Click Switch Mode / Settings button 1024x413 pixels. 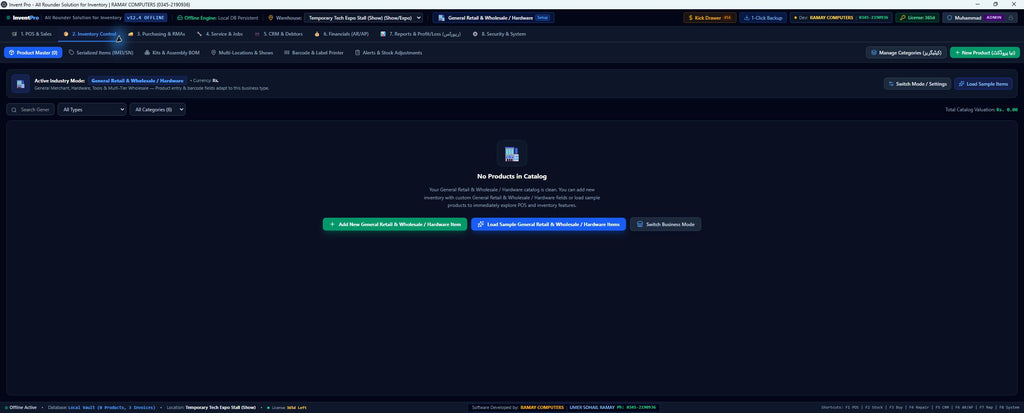tap(917, 84)
